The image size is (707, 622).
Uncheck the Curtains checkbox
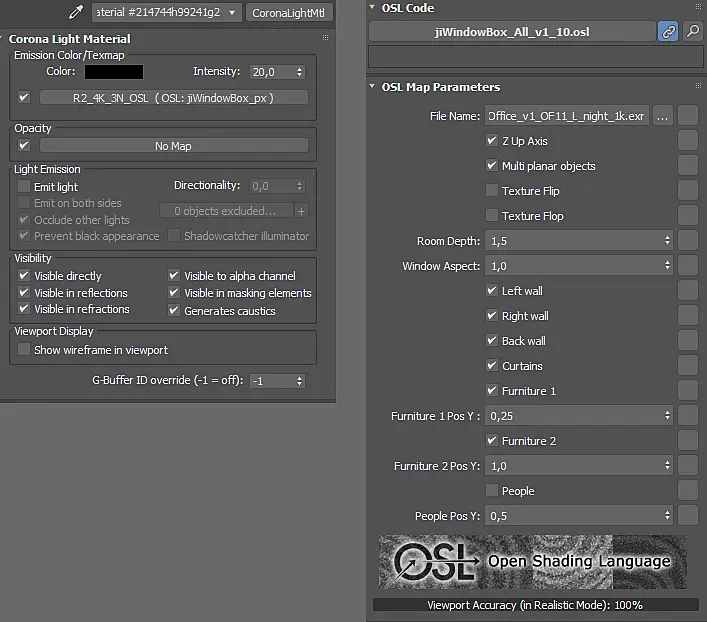coord(492,365)
